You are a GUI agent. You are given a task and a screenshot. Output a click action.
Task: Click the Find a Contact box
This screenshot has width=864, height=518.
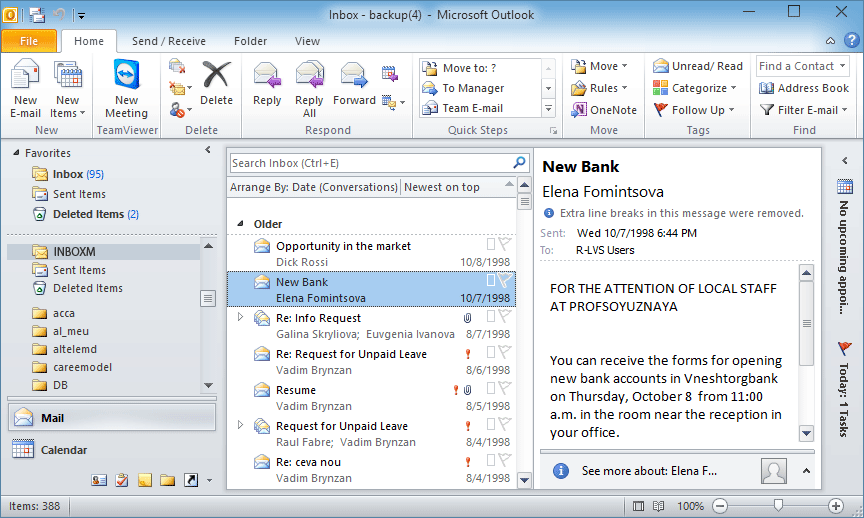pyautogui.click(x=802, y=66)
